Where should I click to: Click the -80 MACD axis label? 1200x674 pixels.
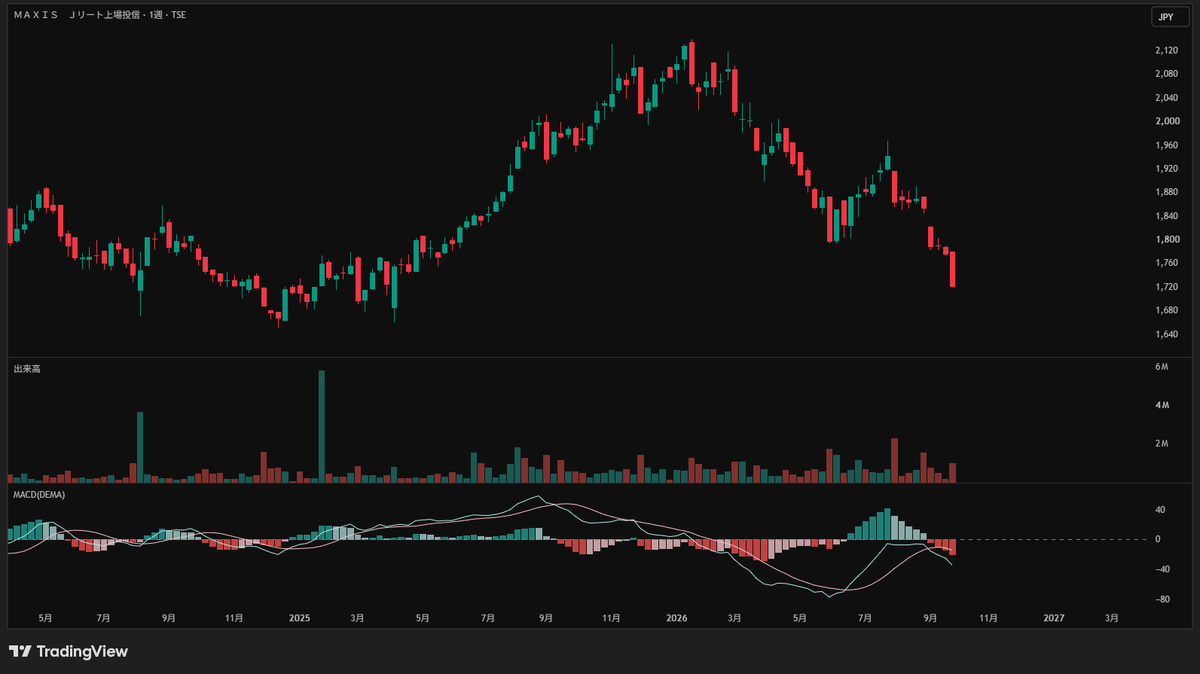click(x=1161, y=600)
